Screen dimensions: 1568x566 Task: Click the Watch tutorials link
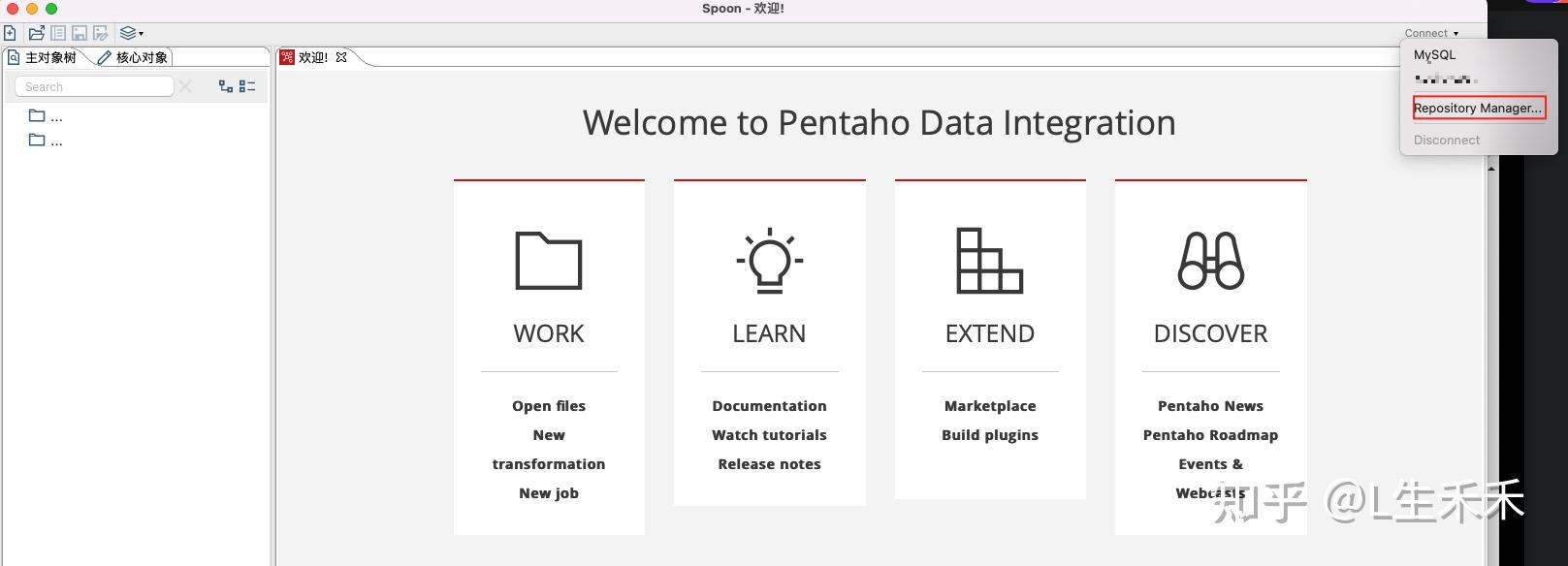769,435
